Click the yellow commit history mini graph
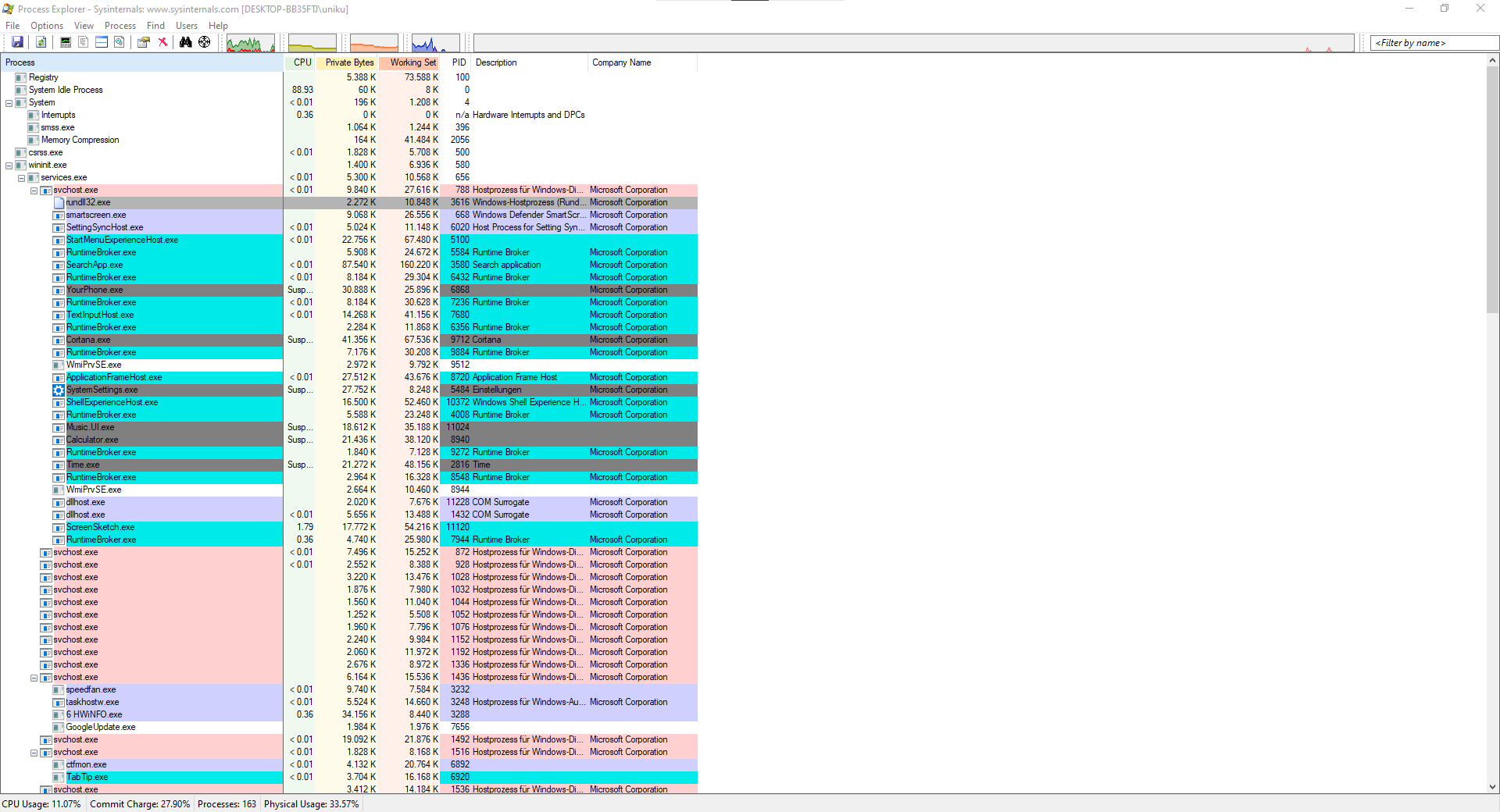The image size is (1500, 812). pyautogui.click(x=312, y=43)
